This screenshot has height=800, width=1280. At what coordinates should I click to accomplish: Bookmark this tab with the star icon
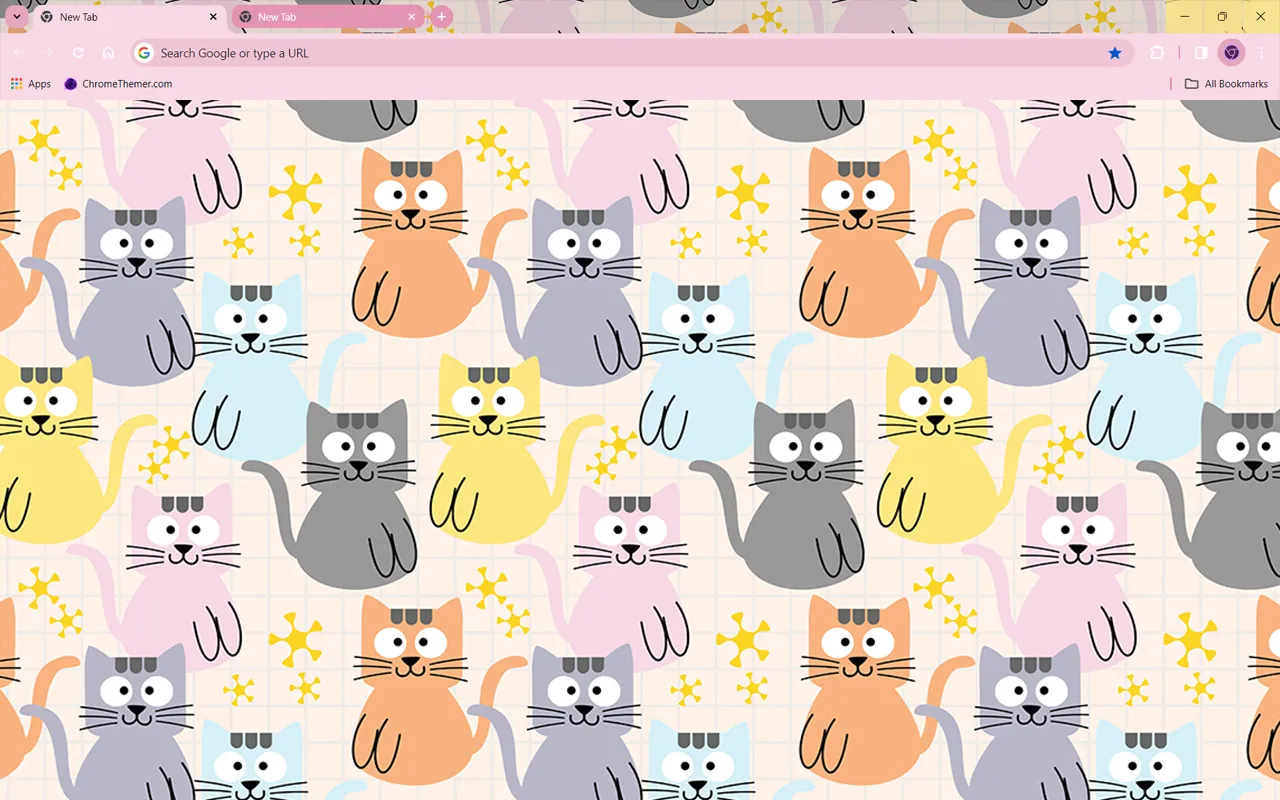click(1115, 53)
